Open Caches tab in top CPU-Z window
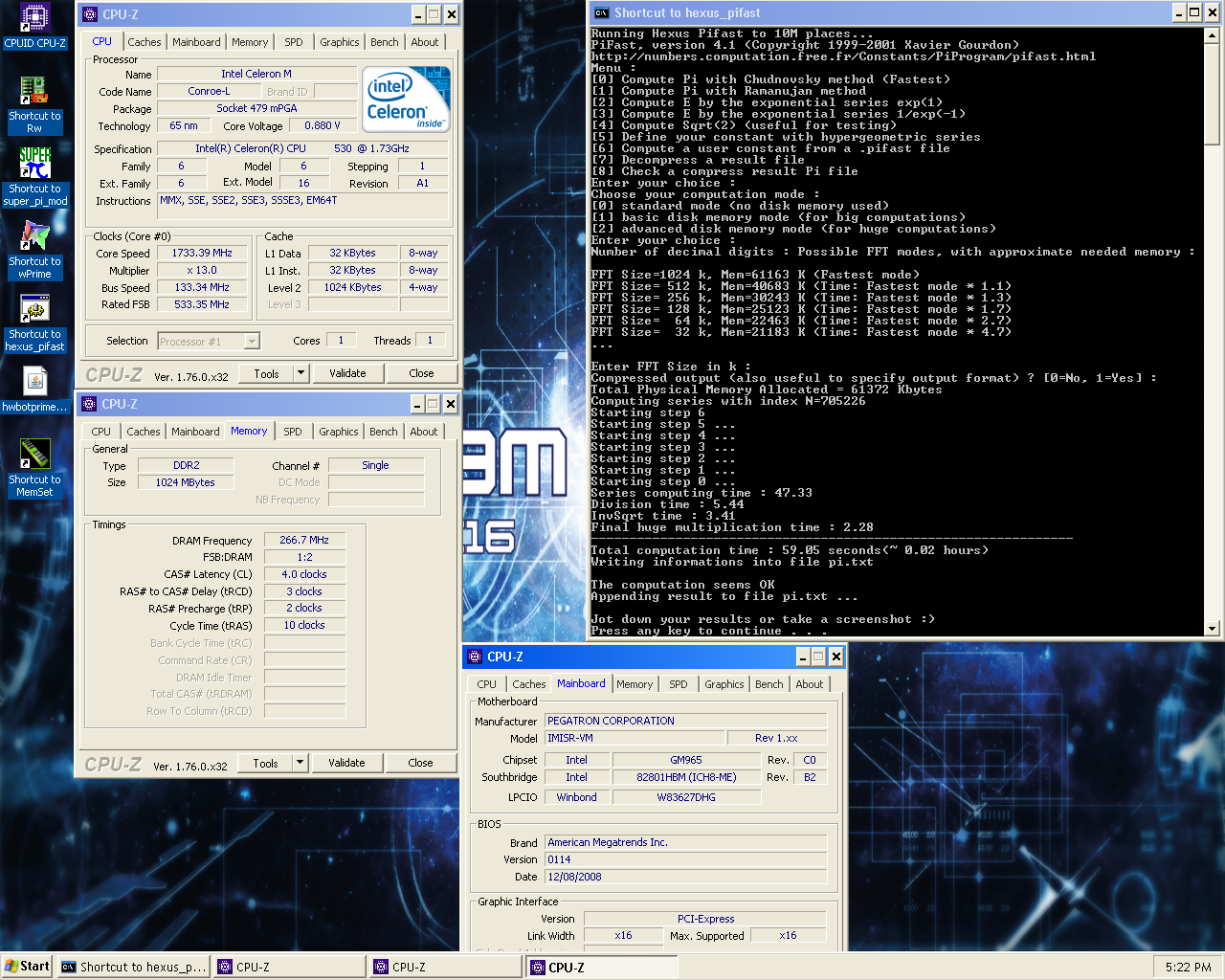Screen dimensions: 1225x980 pyautogui.click(x=145, y=42)
